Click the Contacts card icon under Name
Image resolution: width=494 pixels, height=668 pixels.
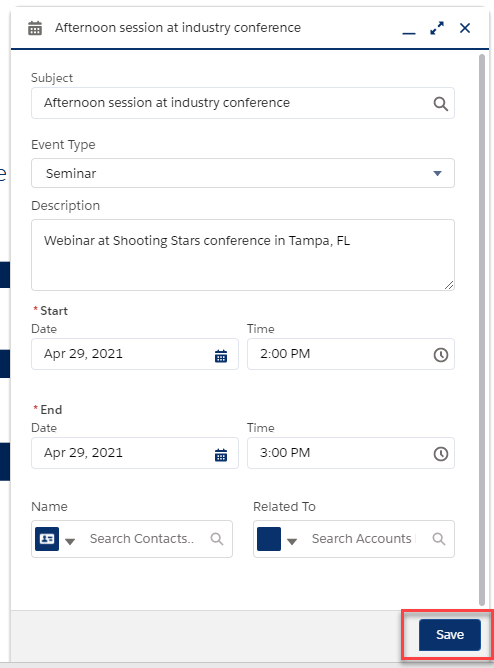point(47,539)
